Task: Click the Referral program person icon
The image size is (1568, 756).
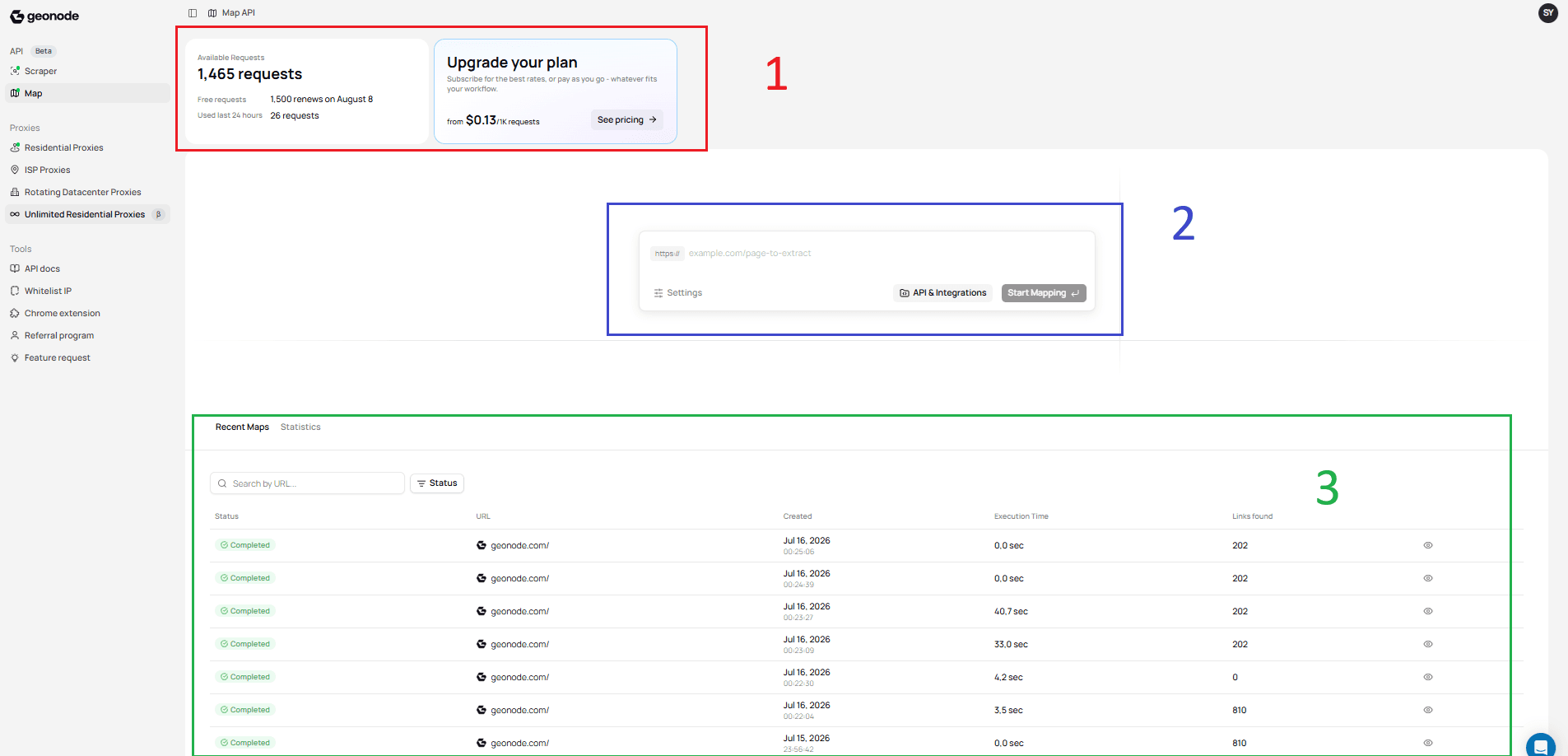Action: pos(15,335)
